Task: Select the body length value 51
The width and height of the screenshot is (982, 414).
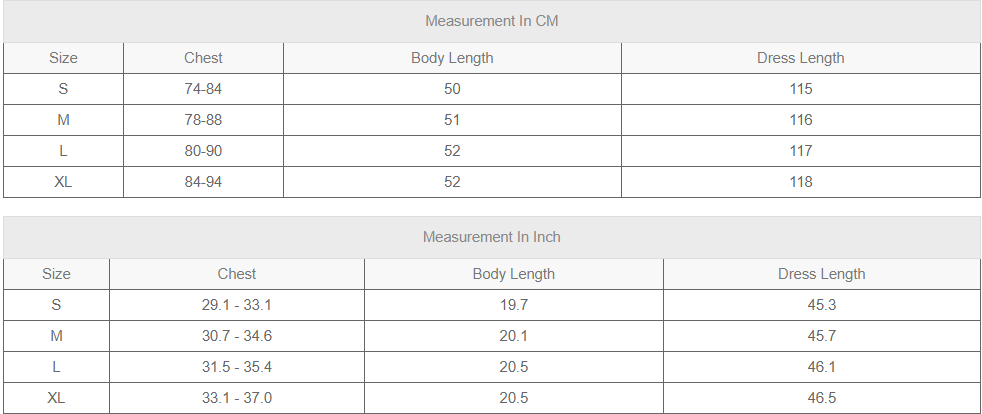Action: pos(452,120)
